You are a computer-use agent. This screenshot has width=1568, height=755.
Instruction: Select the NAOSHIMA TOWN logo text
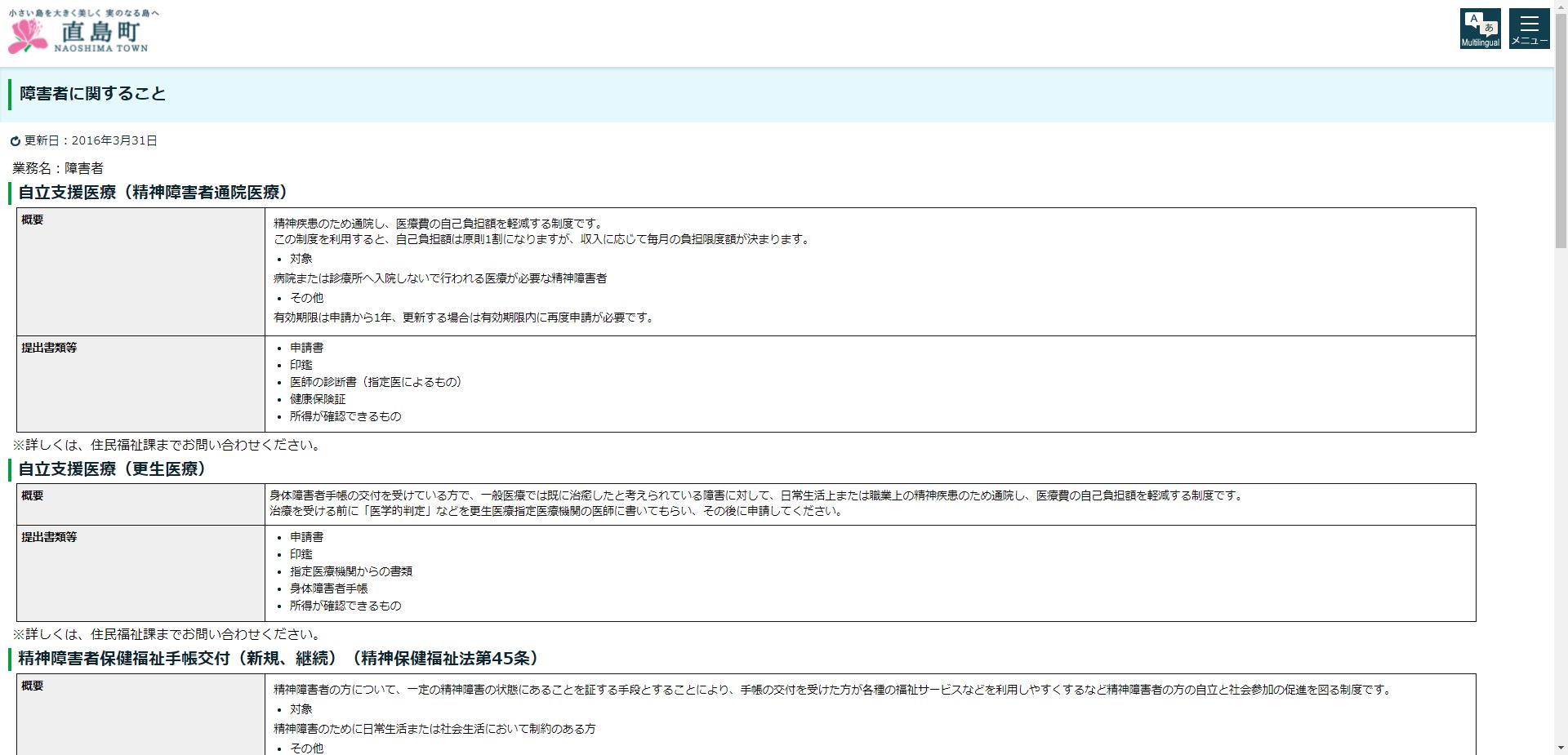pos(100,47)
